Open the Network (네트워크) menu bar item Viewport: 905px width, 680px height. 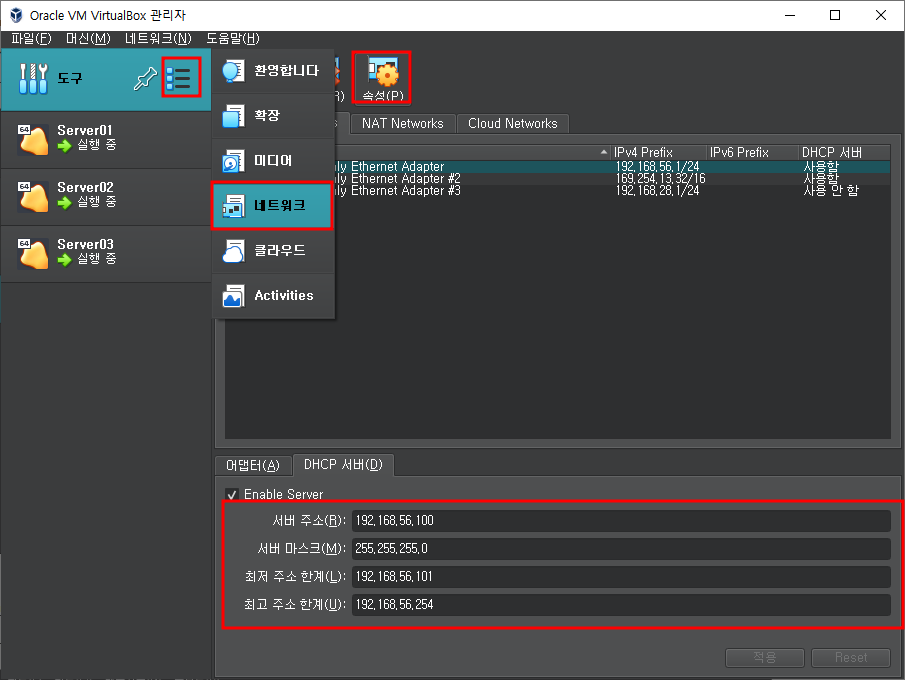tap(158, 39)
